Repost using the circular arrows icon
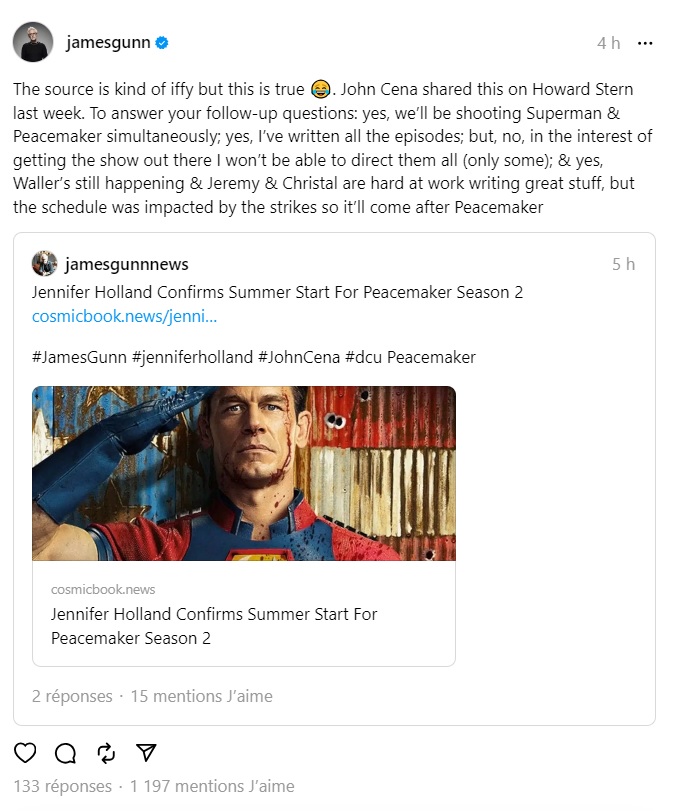 tap(106, 753)
